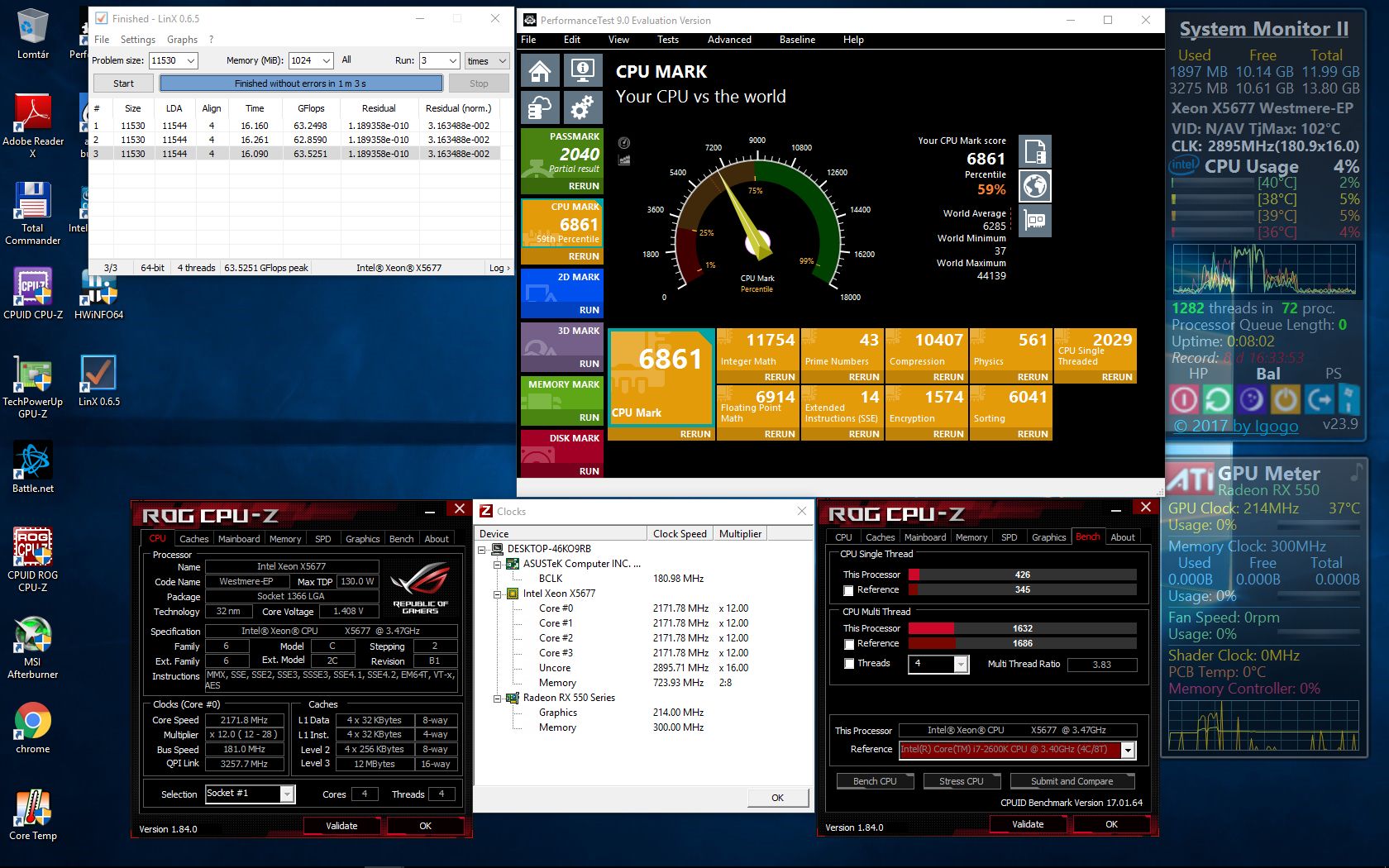
Task: Open PerformanceTest preferences gears icon
Action: tap(583, 107)
